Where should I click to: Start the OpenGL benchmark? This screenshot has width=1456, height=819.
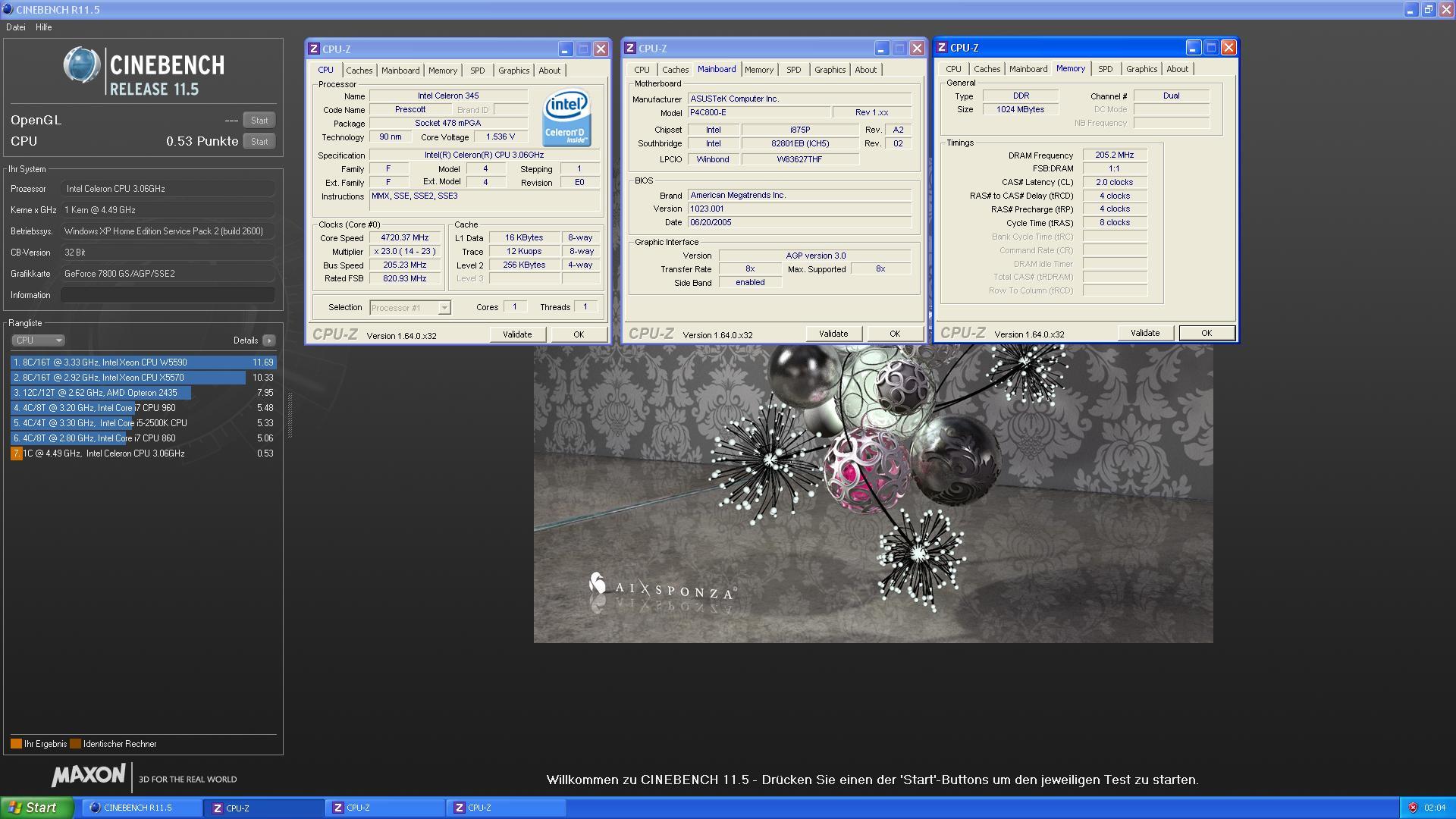pos(259,121)
